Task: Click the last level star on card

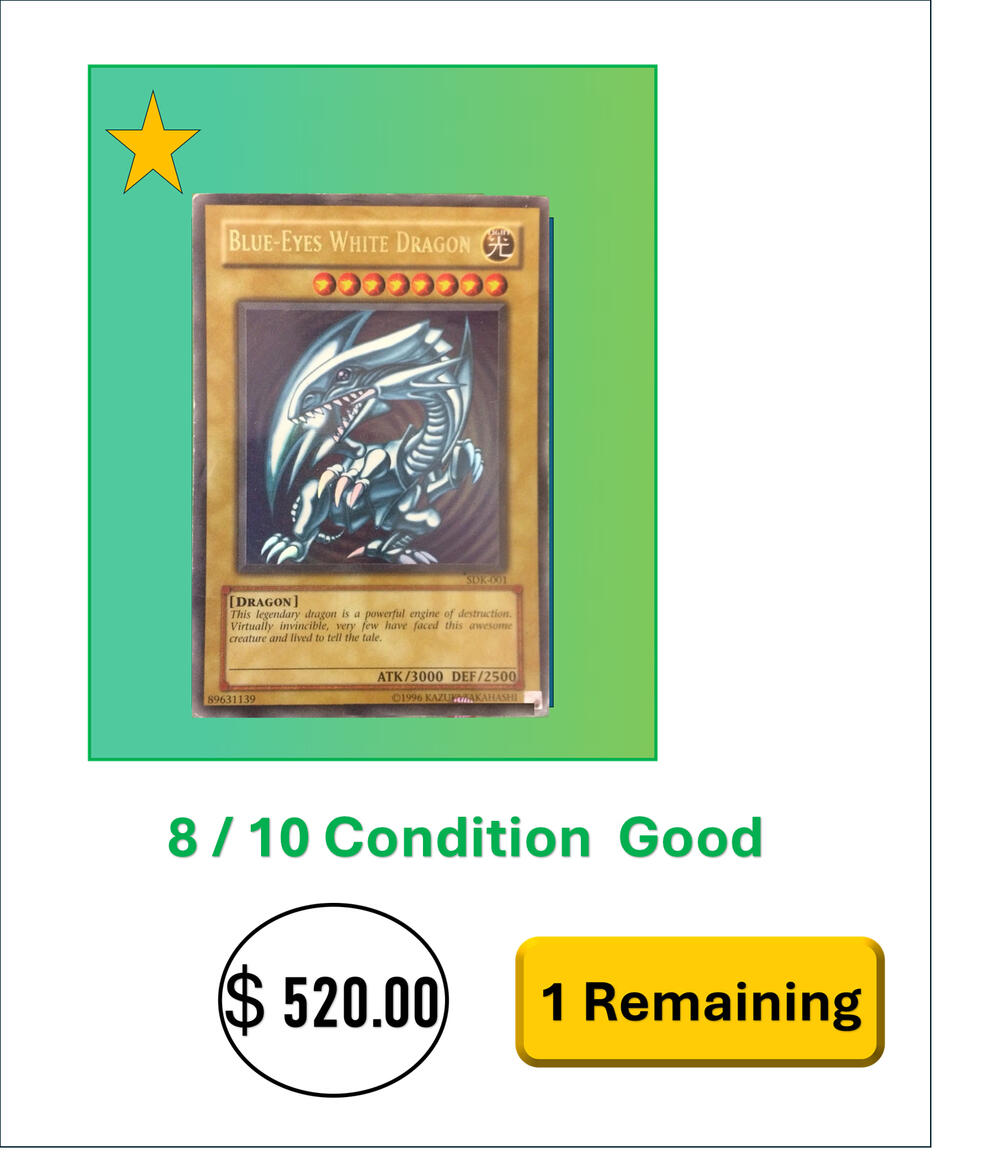Action: pyautogui.click(x=496, y=284)
